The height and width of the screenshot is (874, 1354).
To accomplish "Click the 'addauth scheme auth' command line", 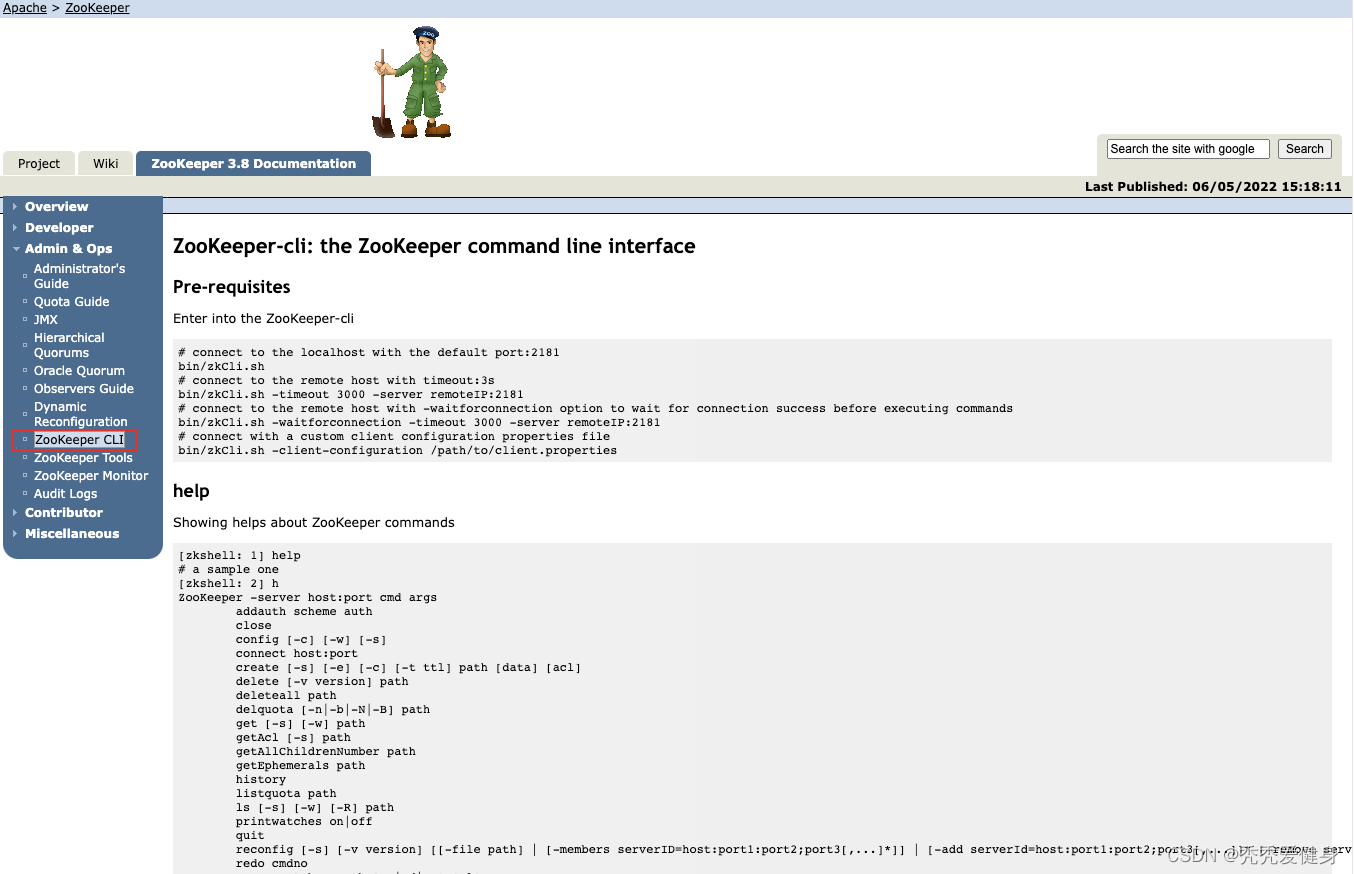I will point(304,612).
